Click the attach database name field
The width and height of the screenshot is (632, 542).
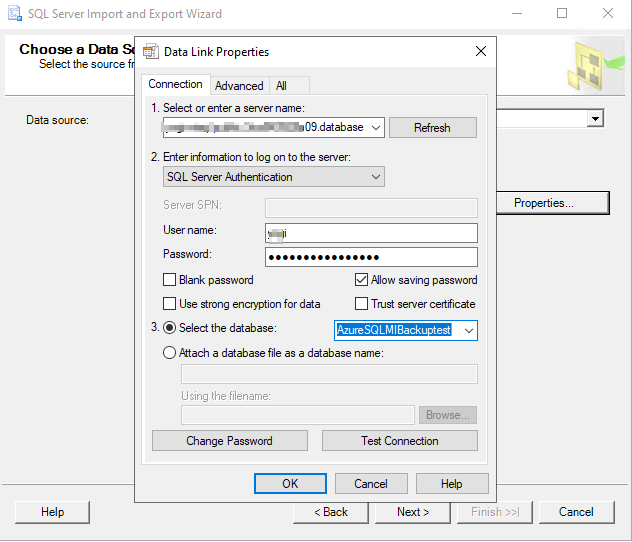[x=329, y=374]
